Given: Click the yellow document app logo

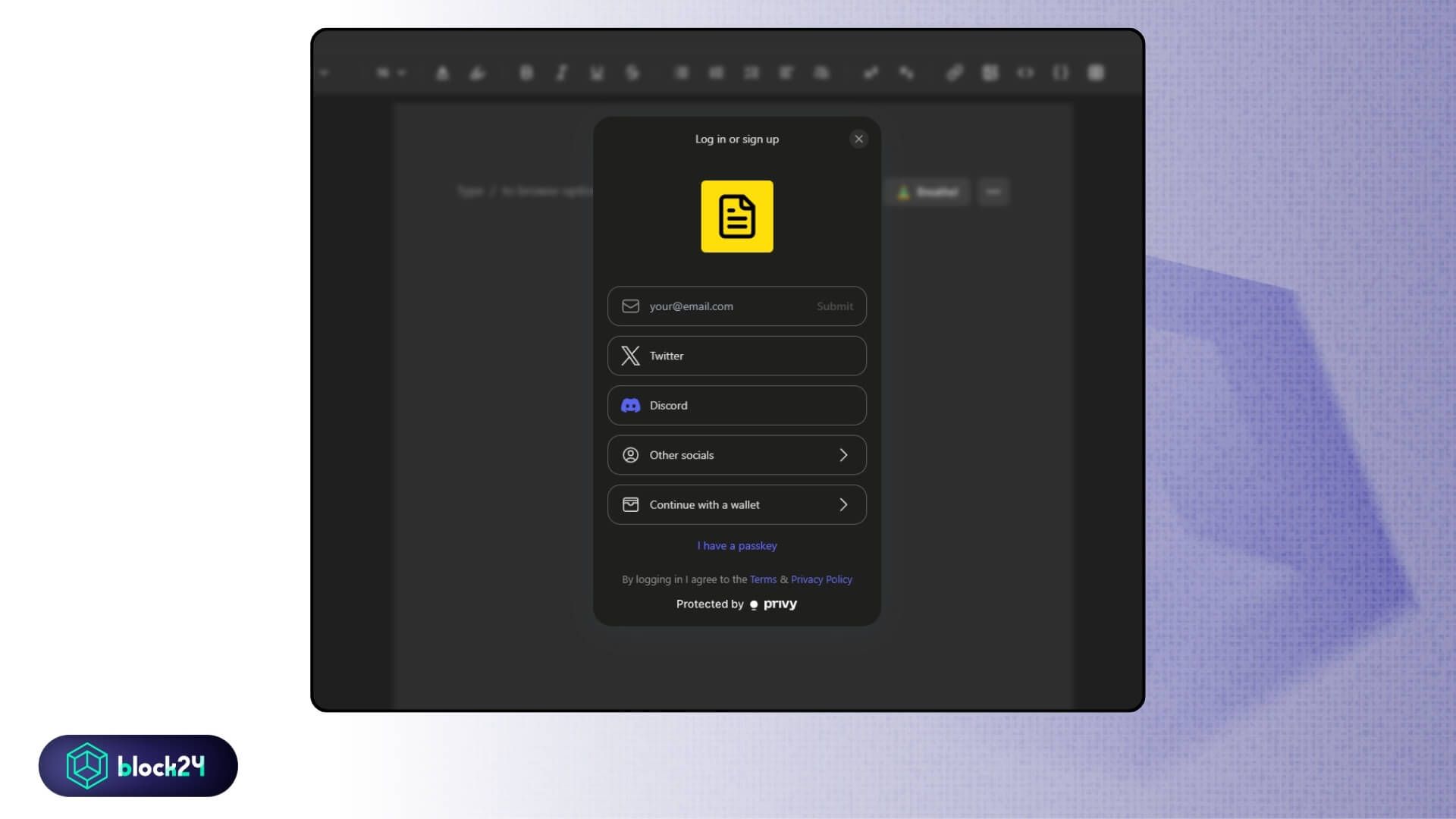Looking at the screenshot, I should coord(737,216).
